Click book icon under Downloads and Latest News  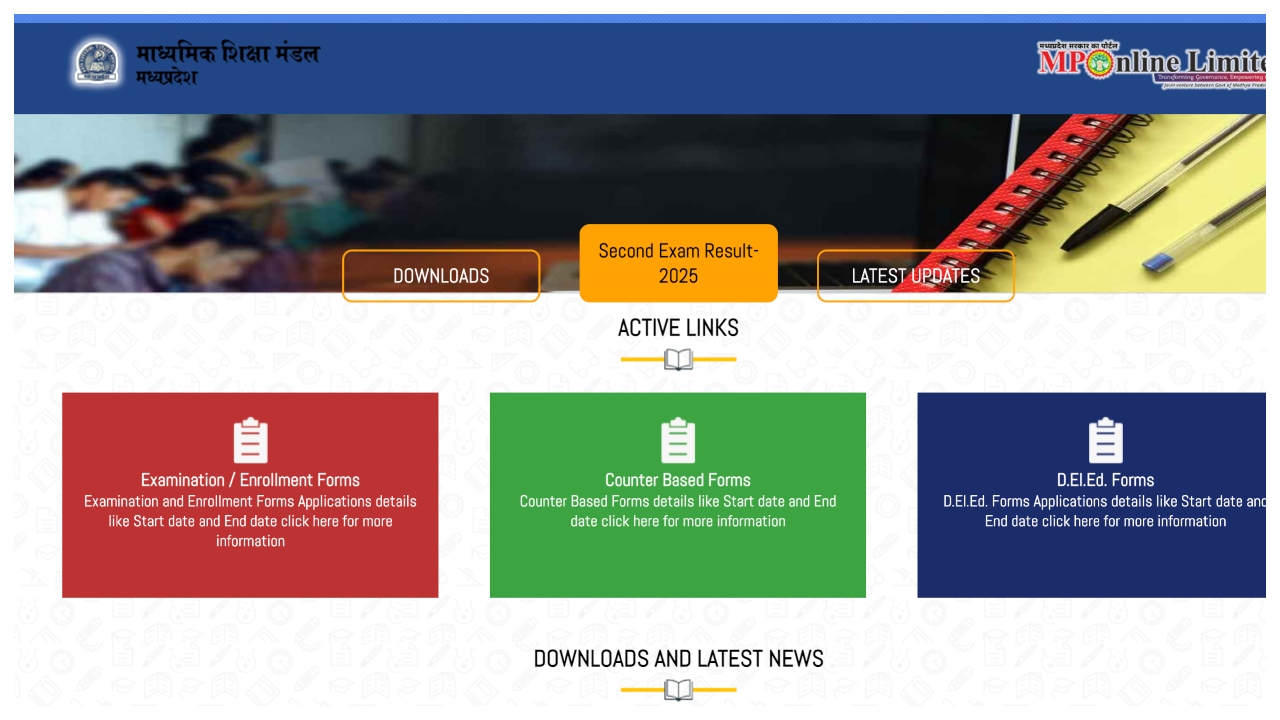(x=678, y=690)
